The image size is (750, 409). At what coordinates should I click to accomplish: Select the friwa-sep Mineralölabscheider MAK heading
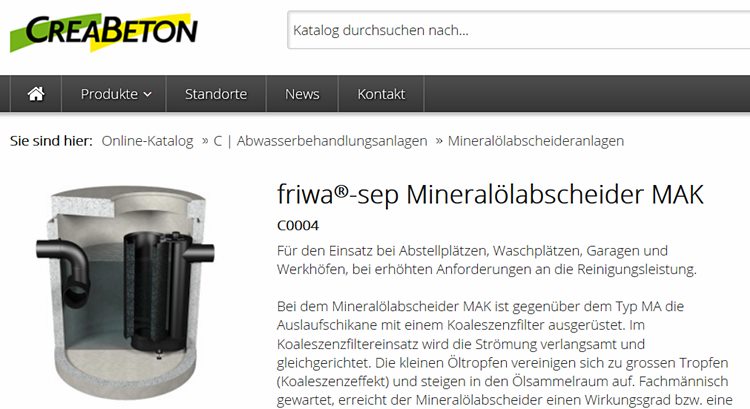pos(490,195)
